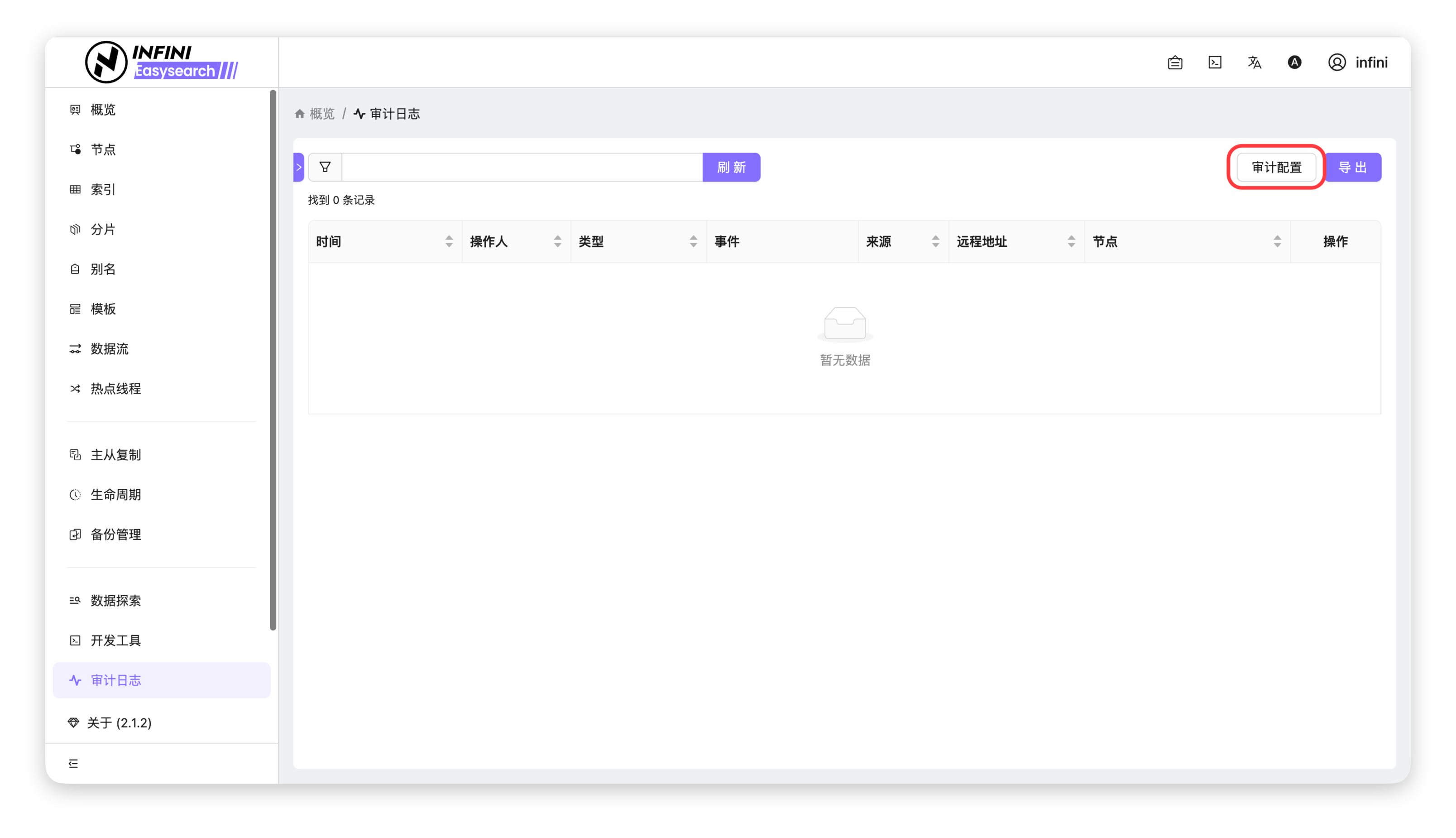Click the dark theme 'A' icon
This screenshot has height=838, width=1456.
(1294, 62)
